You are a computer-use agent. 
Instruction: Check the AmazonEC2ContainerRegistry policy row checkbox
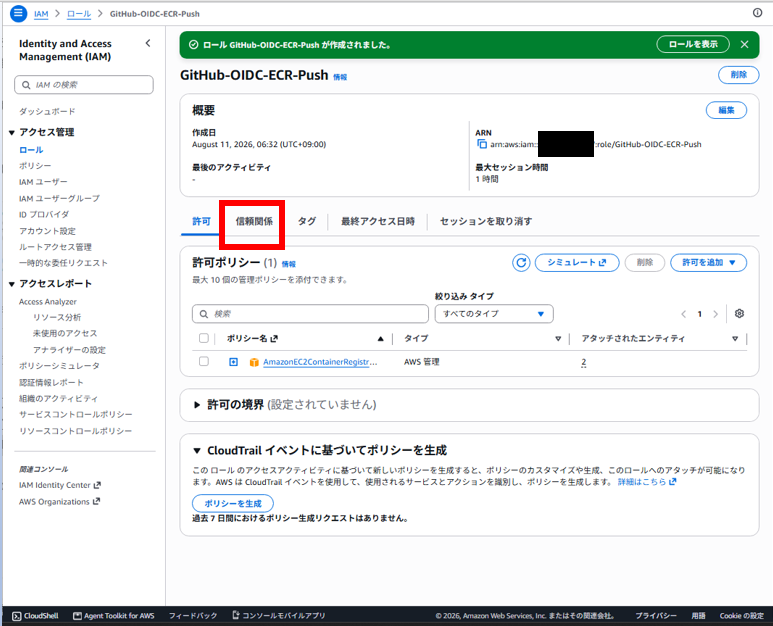tap(204, 361)
